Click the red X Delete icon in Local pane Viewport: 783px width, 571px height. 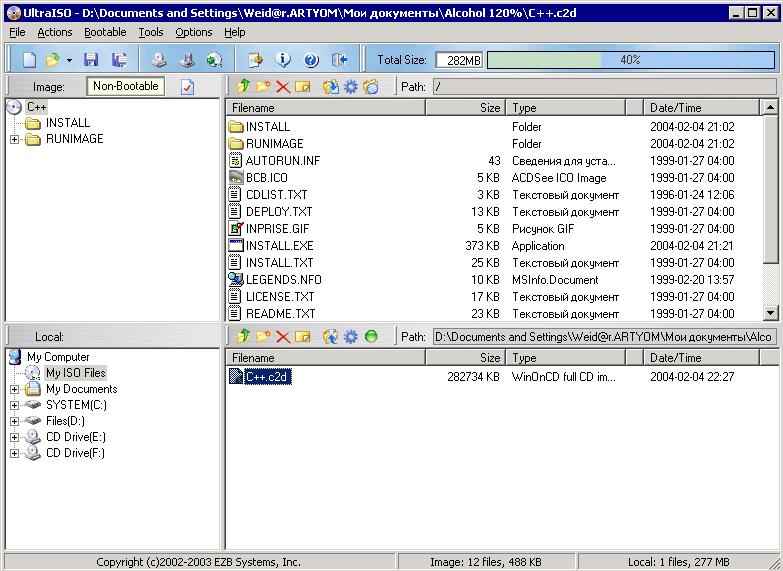283,337
